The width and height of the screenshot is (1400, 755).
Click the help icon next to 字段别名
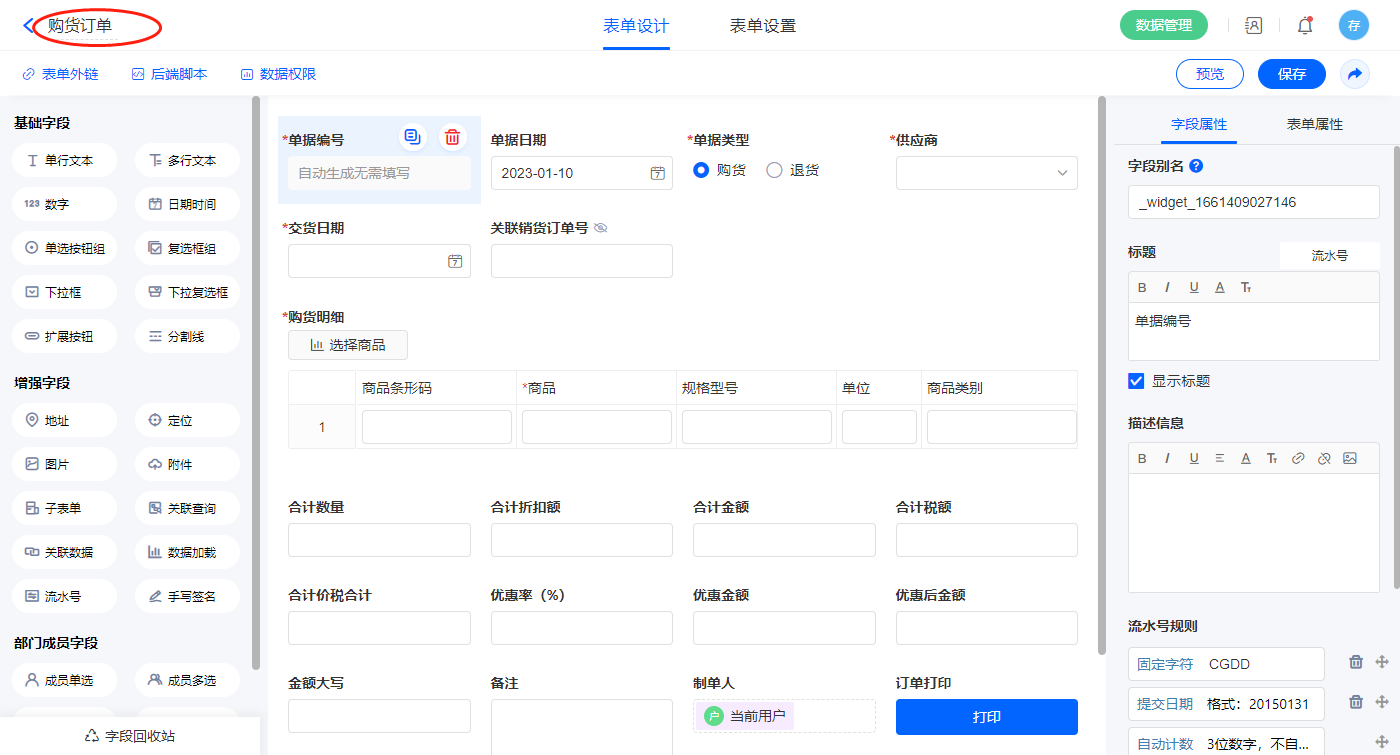[x=1196, y=166]
